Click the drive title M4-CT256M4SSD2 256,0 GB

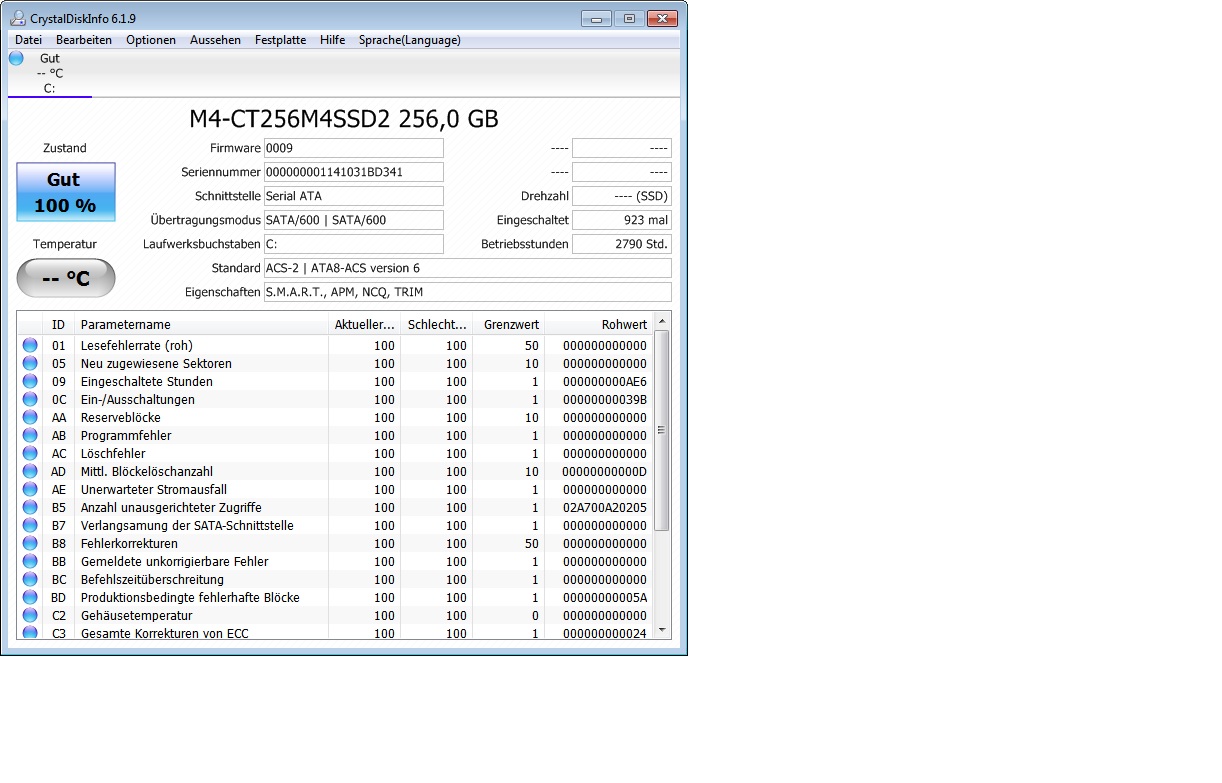coord(344,119)
